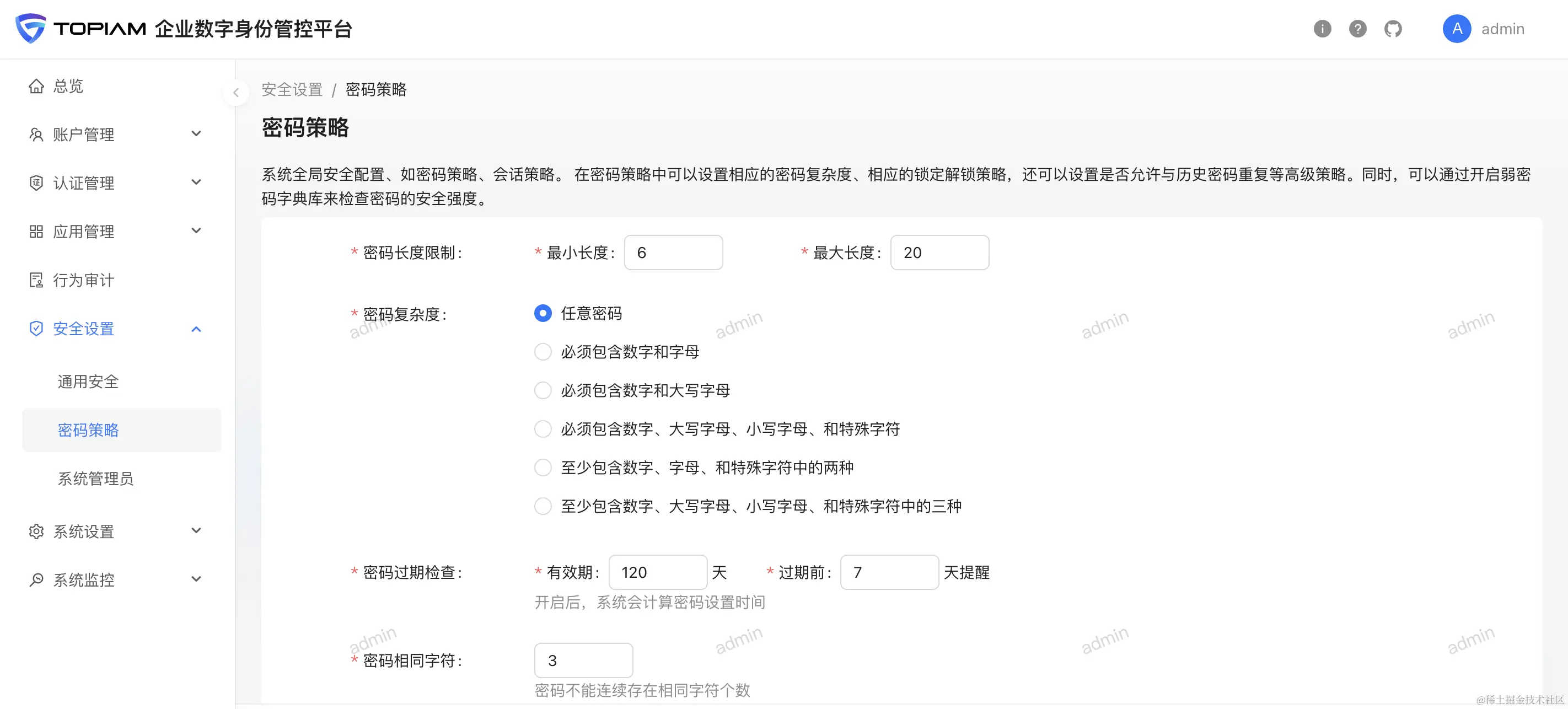The width and height of the screenshot is (1568, 709).
Task: Click the TOPIAM shield logo
Action: 30,29
